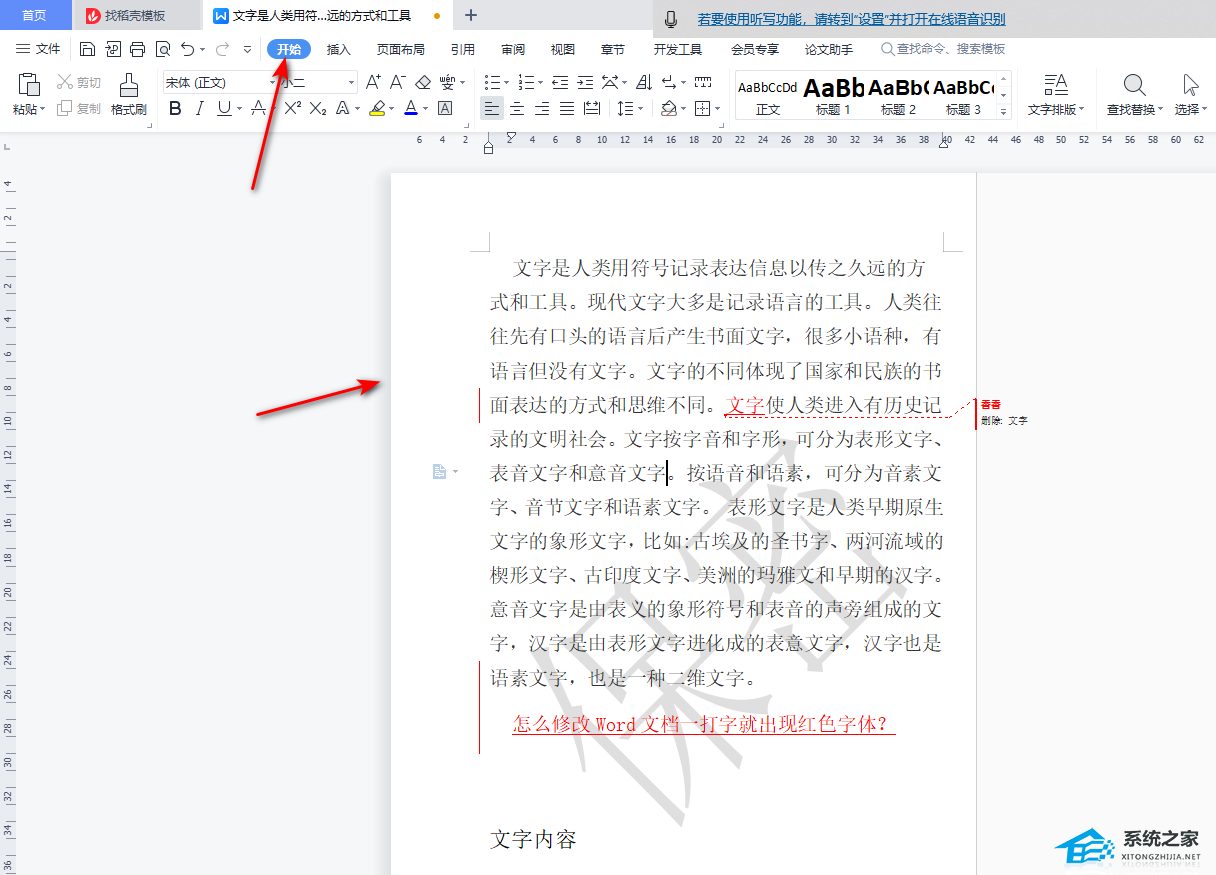Screen dimensions: 1216x875
Task: Open the 审阅 (Review) ribbon tab
Action: coord(513,49)
